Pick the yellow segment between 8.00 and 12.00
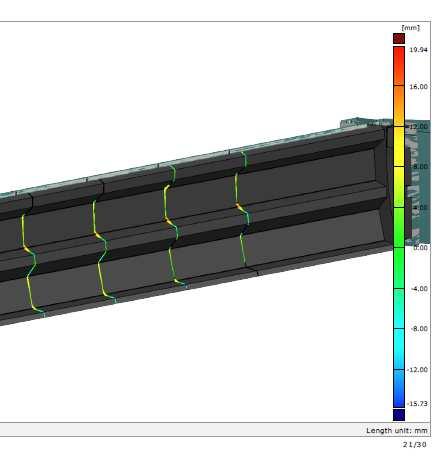Screen dimensions: 446x457 (399, 146)
